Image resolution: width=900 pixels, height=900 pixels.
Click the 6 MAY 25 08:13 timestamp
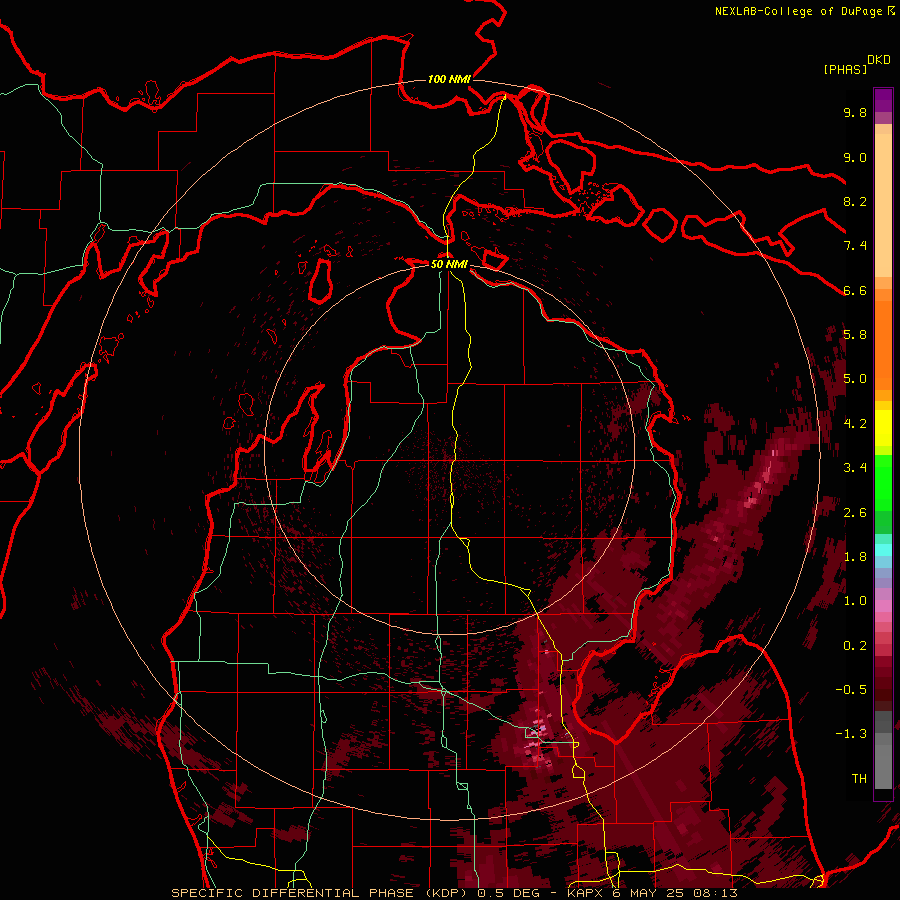click(675, 893)
